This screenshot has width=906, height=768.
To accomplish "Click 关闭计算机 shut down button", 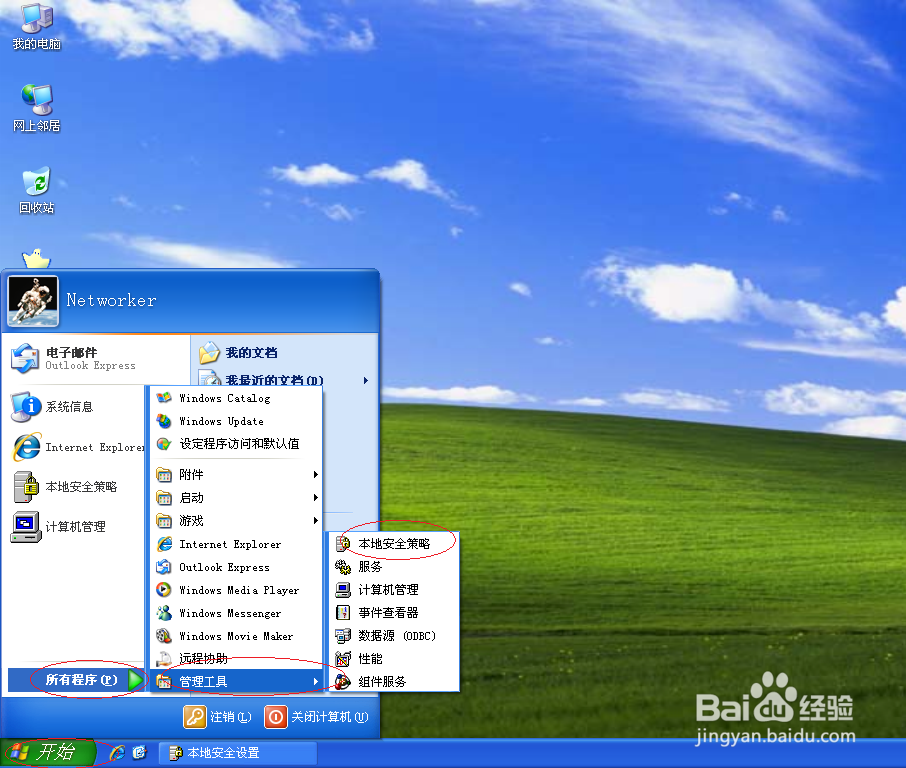I will 317,717.
